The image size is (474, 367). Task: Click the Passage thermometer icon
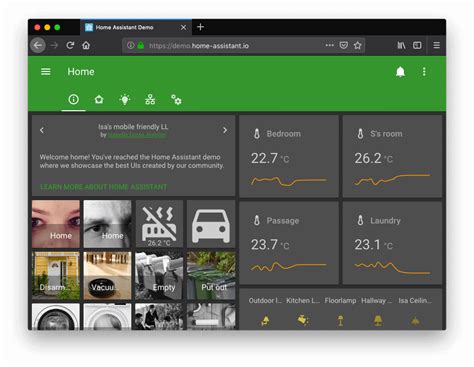tap(257, 220)
